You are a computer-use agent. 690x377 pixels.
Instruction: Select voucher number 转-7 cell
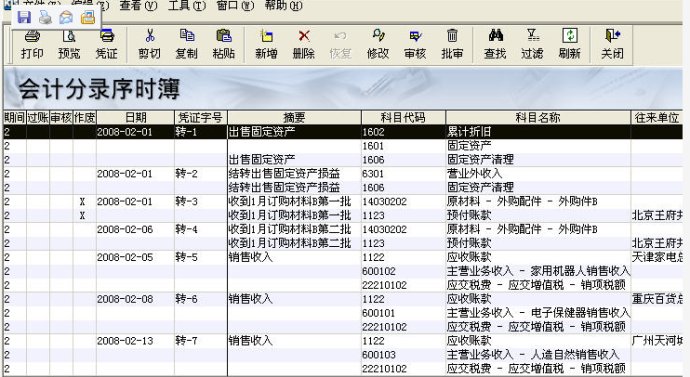pos(201,341)
